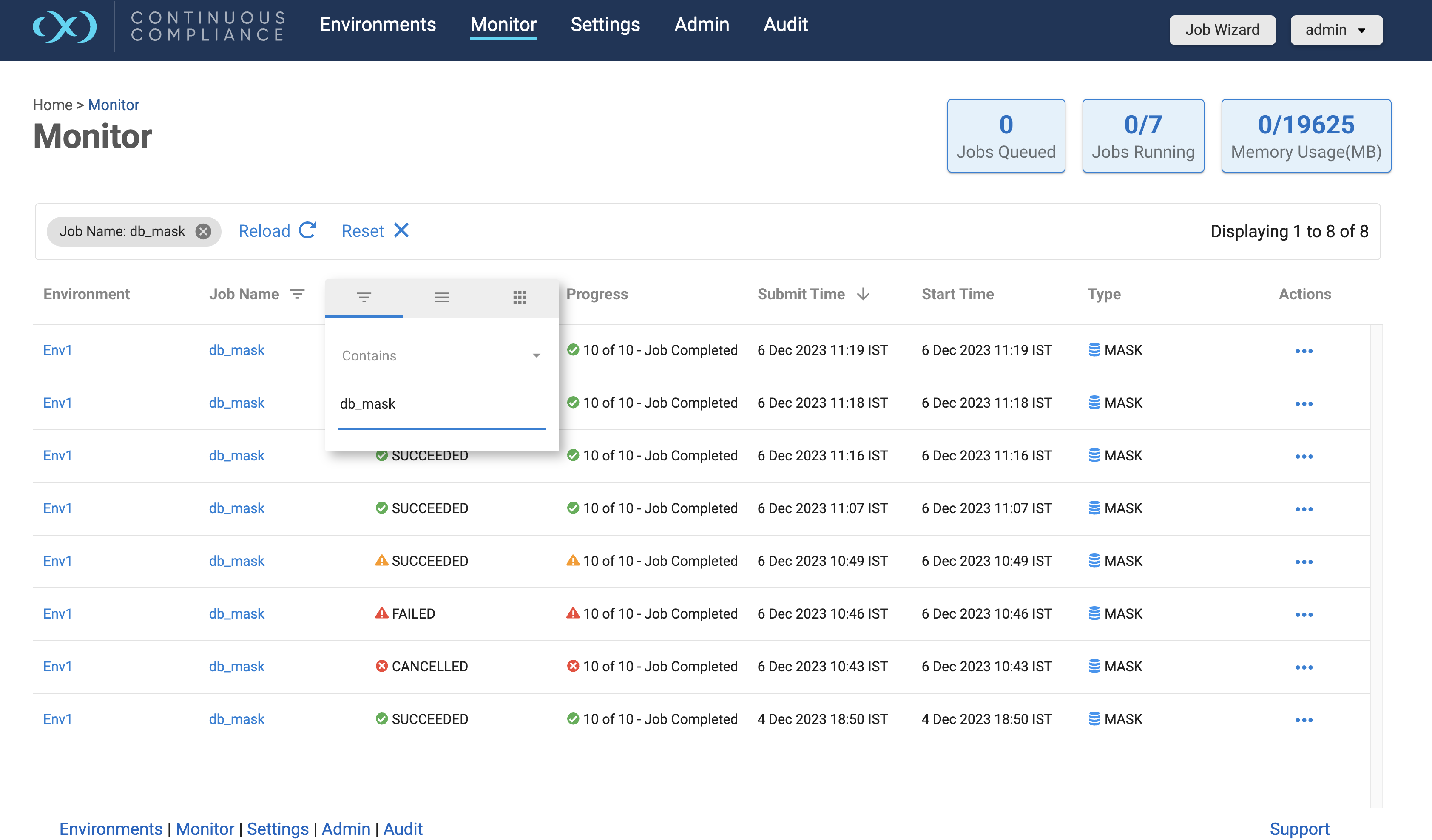Remove the Job Name db_mask filter chip
Viewport: 1432px width, 840px height.
tap(203, 231)
